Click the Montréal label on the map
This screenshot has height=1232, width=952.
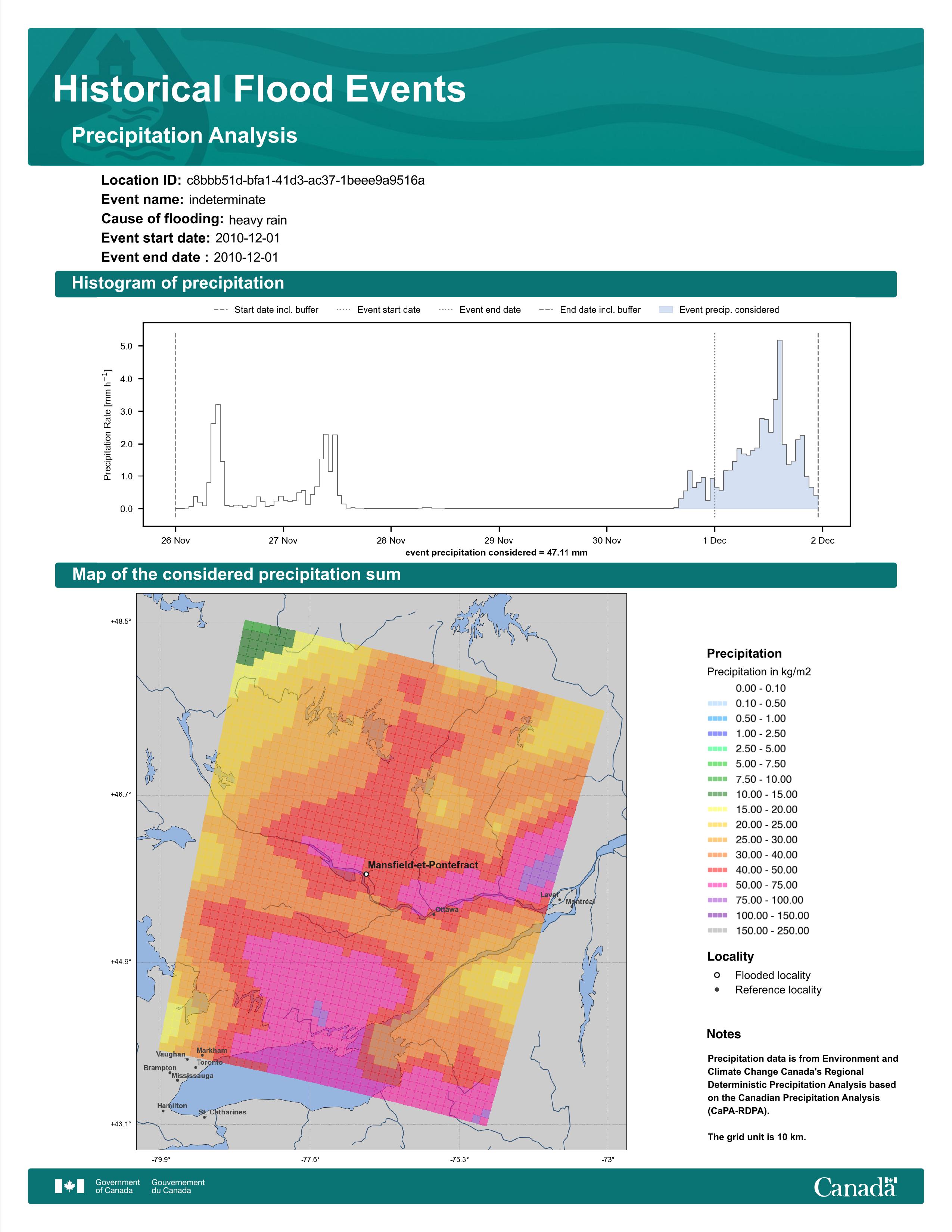click(x=580, y=902)
